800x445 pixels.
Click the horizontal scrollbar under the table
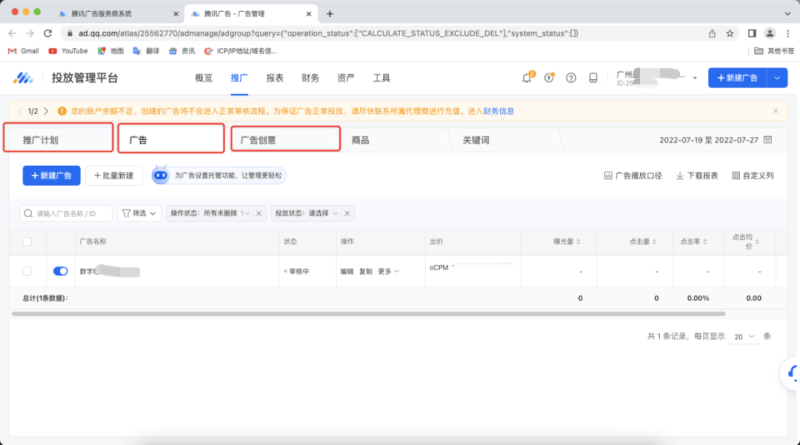[x=300, y=314]
